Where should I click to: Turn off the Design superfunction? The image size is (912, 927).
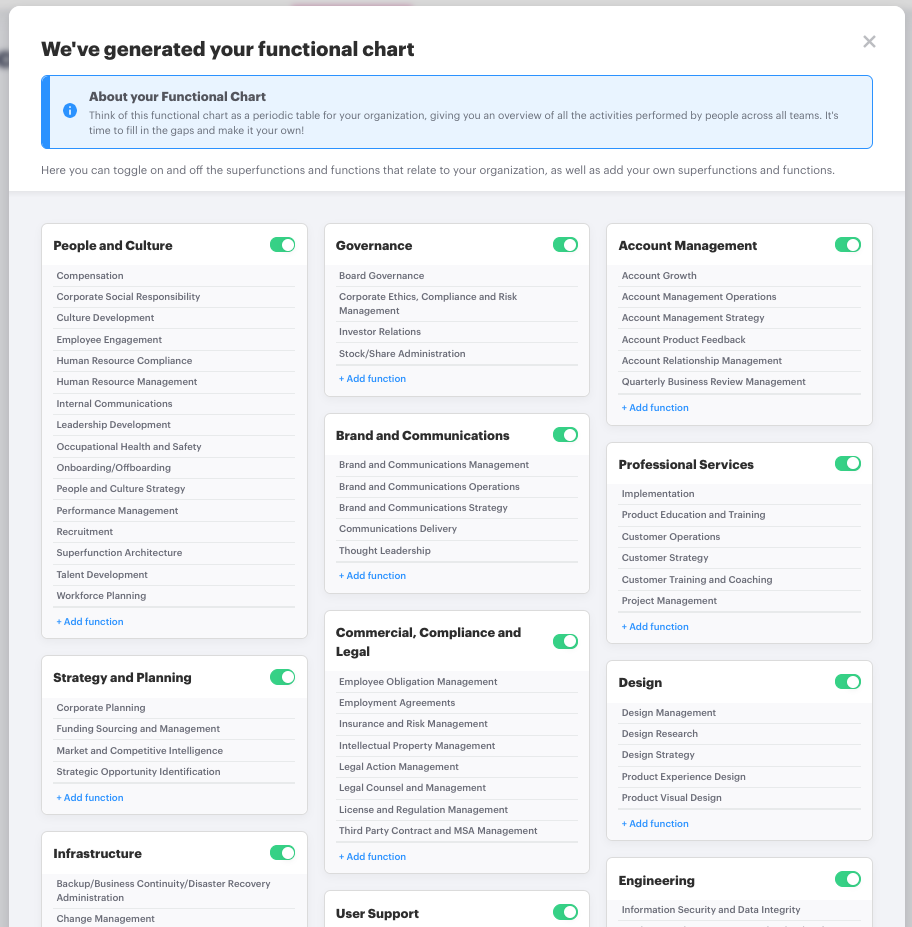coord(848,681)
